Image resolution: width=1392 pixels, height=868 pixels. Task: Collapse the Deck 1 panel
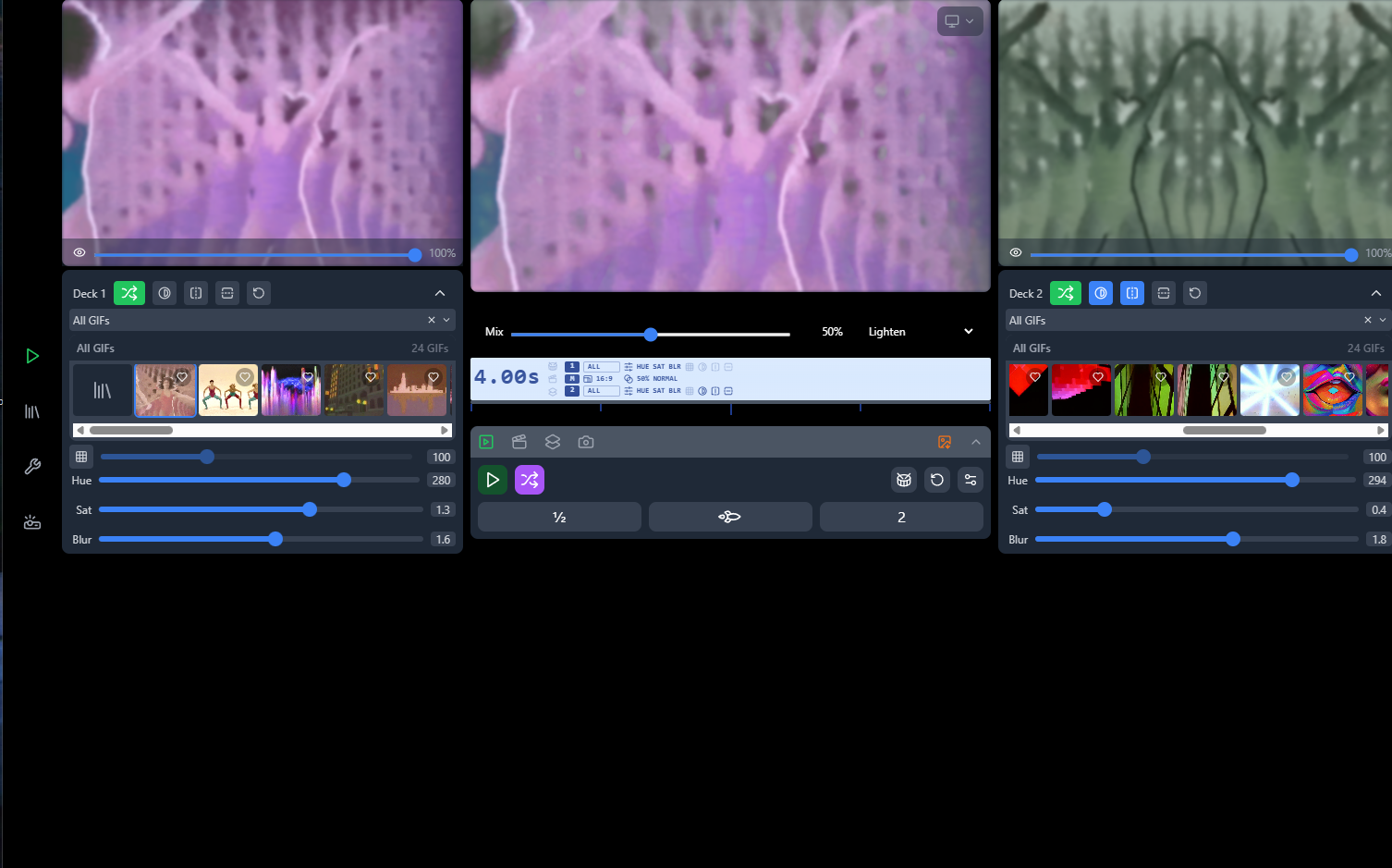pos(440,293)
